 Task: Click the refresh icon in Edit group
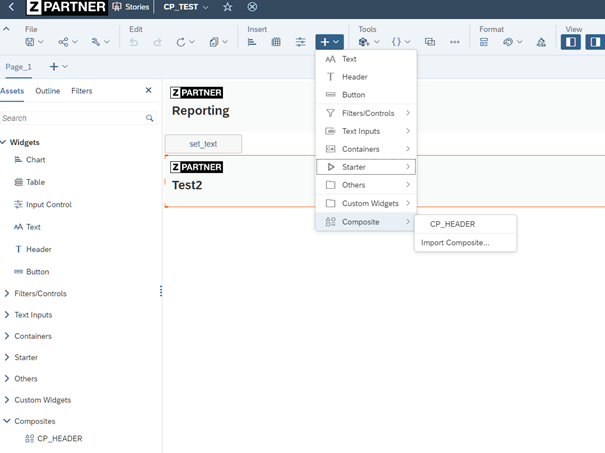184,42
